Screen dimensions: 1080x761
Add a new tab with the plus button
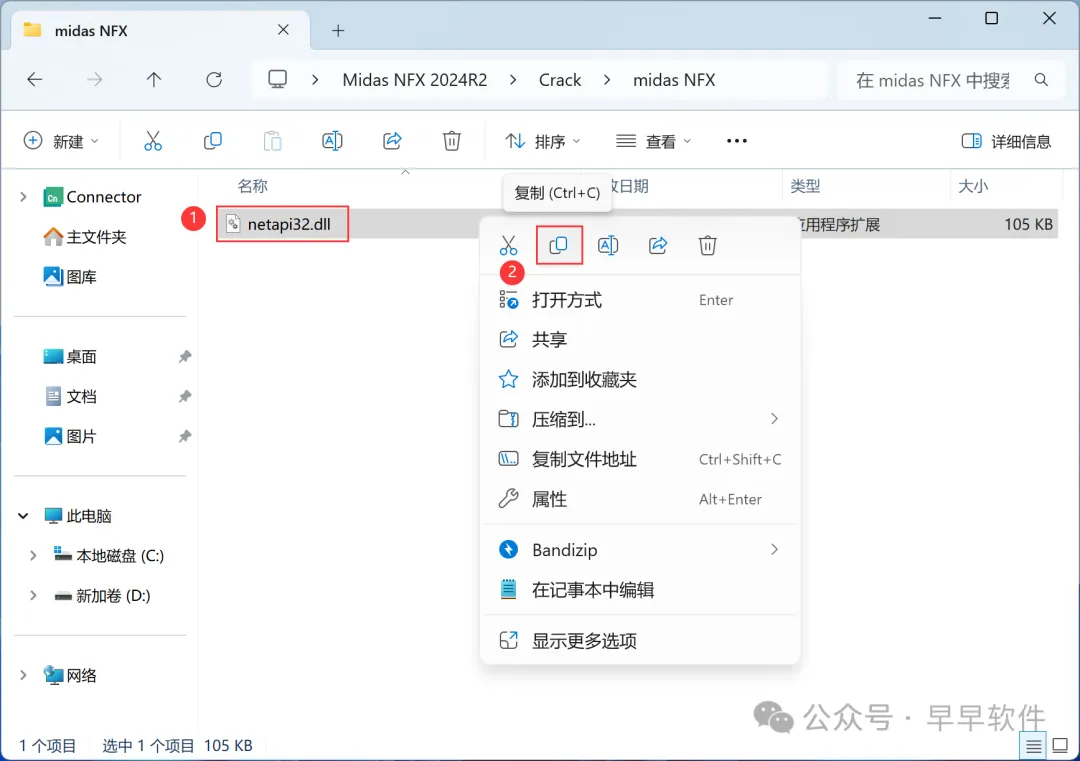tap(338, 30)
